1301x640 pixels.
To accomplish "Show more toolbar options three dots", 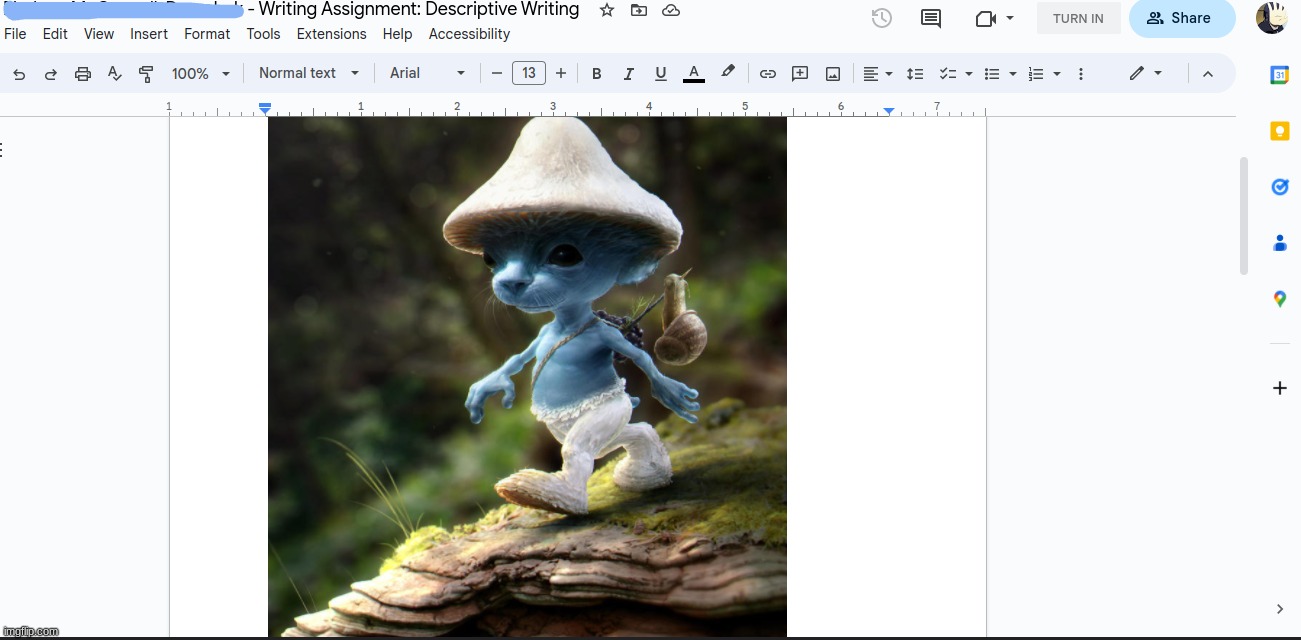I will click(x=1081, y=74).
